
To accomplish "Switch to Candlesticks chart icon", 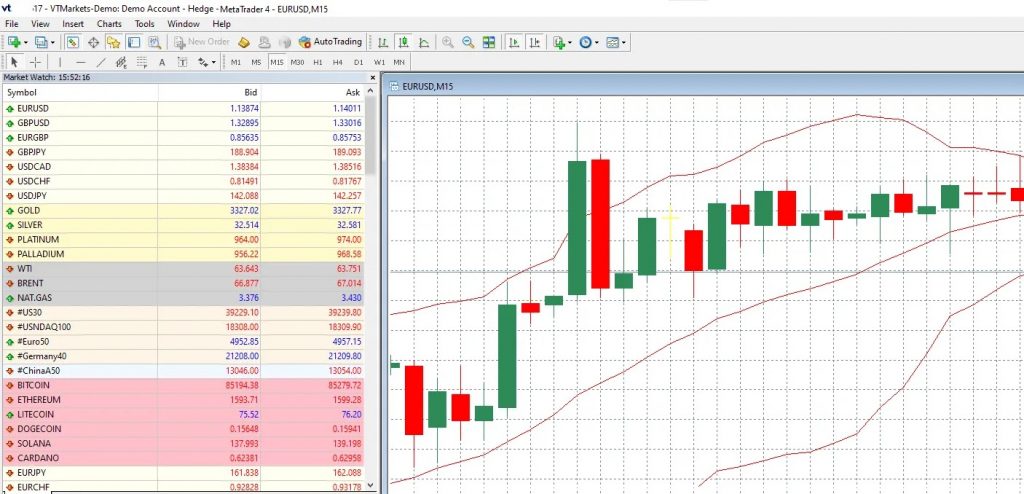I will coord(404,42).
